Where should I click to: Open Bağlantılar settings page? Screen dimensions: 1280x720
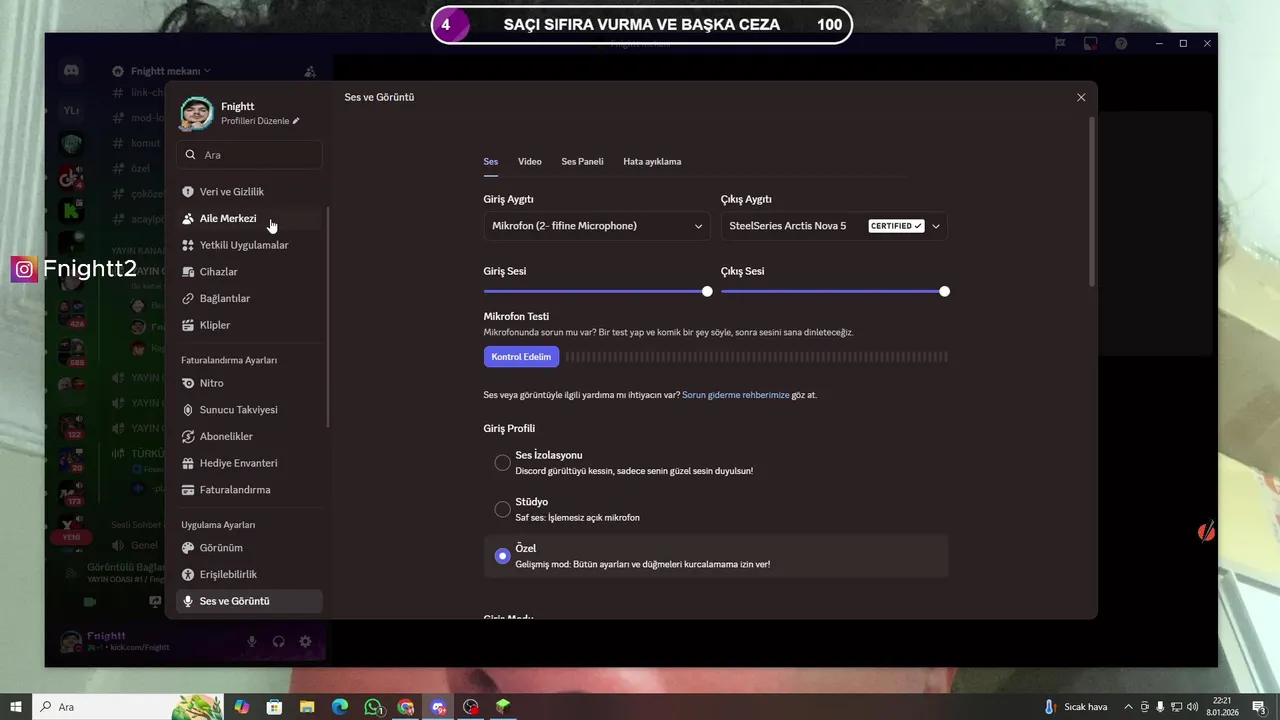(x=249, y=298)
